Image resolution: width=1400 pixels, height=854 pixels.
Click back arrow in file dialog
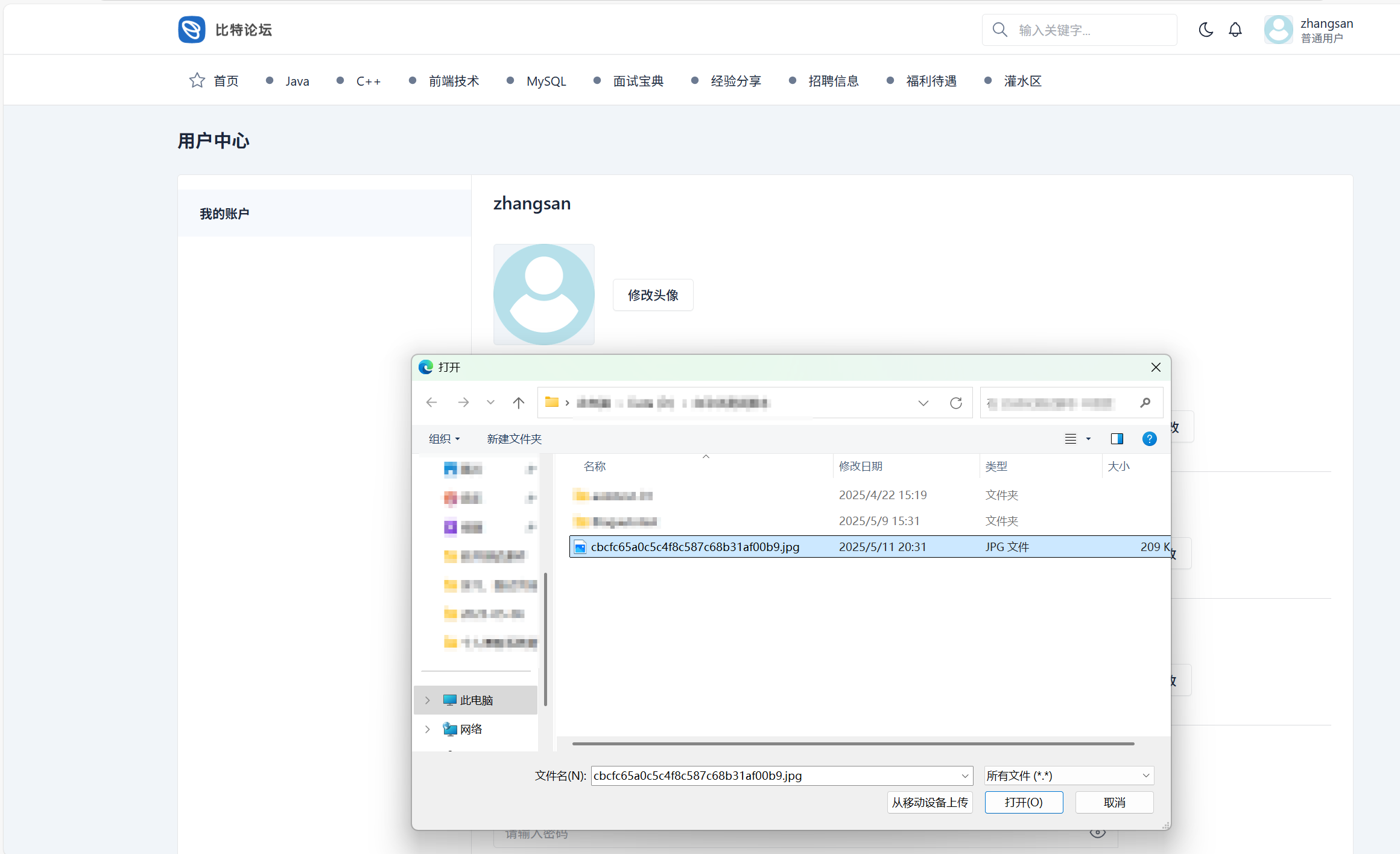coord(431,403)
